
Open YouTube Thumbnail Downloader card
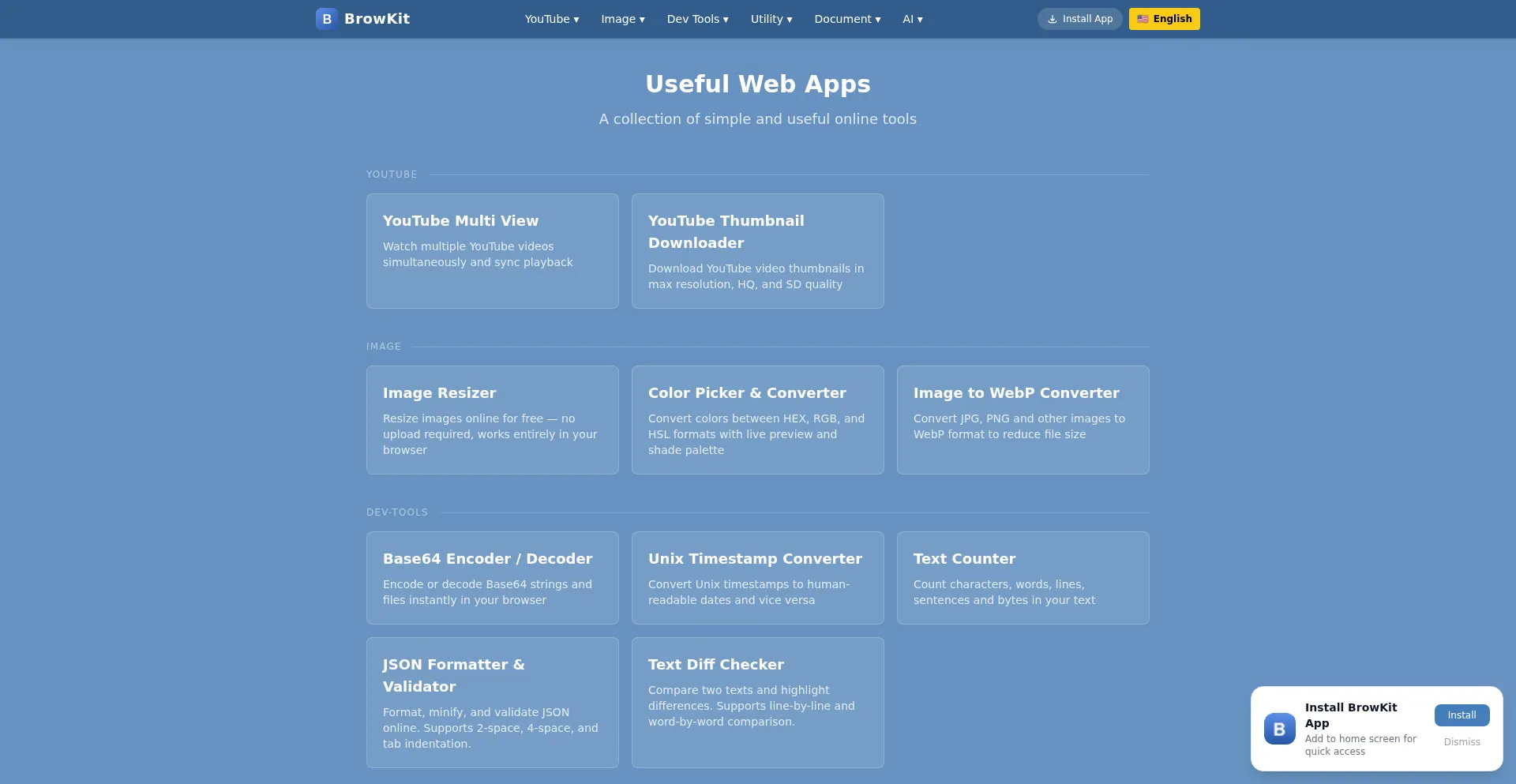[758, 251]
